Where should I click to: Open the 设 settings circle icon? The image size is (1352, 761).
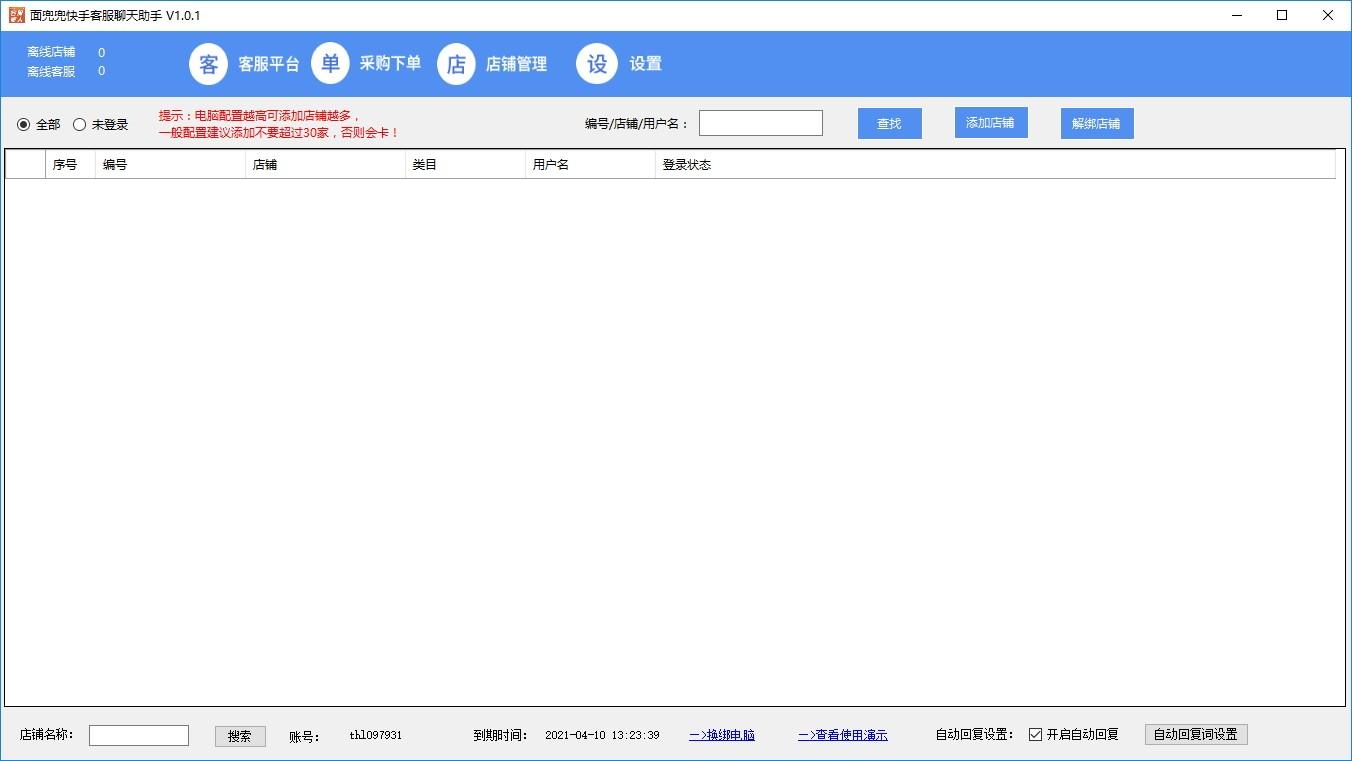click(x=596, y=64)
